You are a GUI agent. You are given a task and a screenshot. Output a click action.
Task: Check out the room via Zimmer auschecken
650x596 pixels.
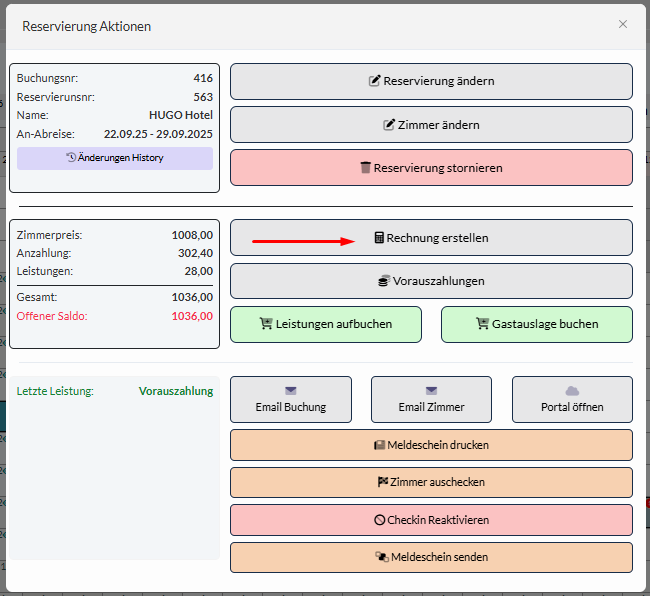(431, 482)
